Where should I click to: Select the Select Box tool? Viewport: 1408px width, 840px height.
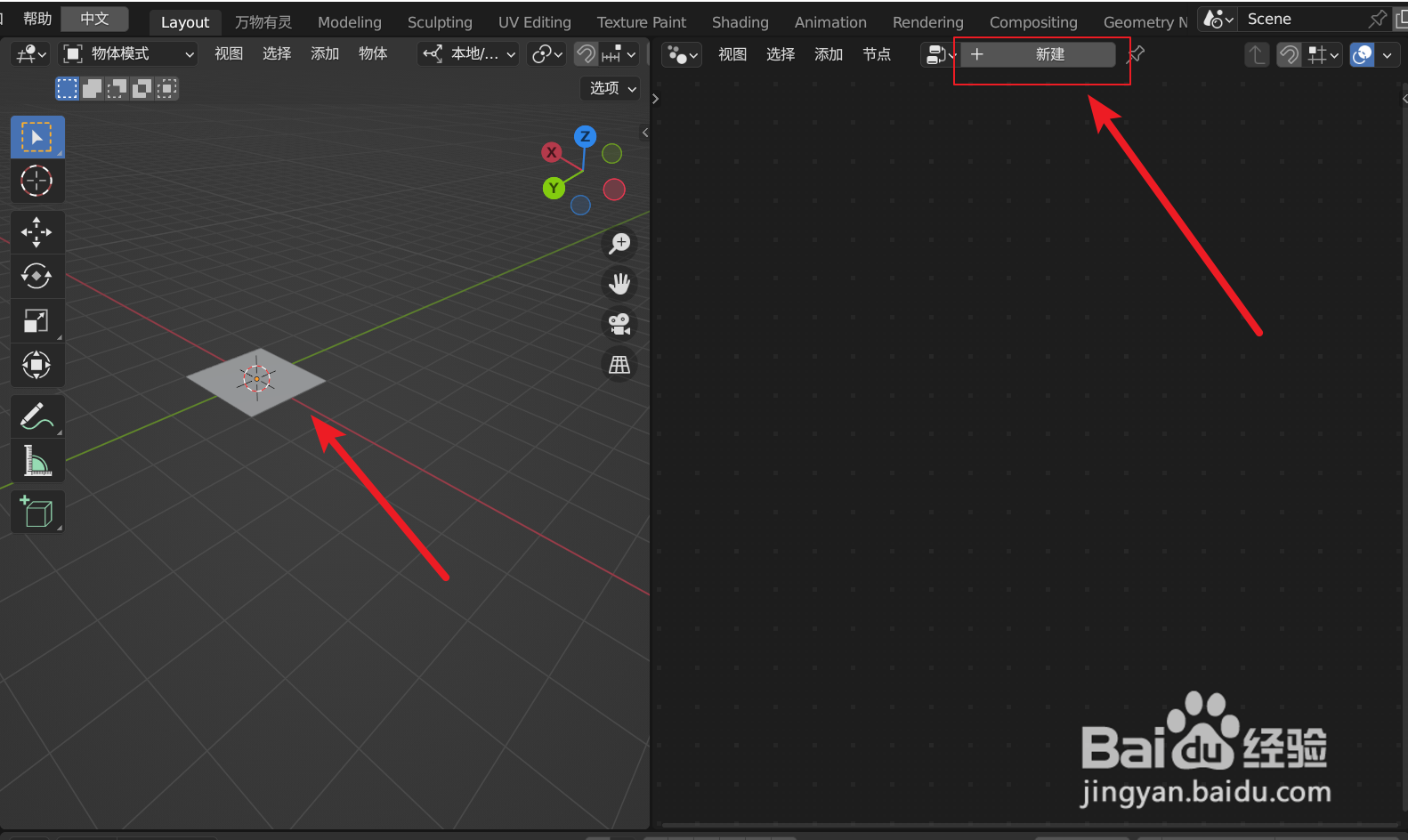click(x=37, y=137)
